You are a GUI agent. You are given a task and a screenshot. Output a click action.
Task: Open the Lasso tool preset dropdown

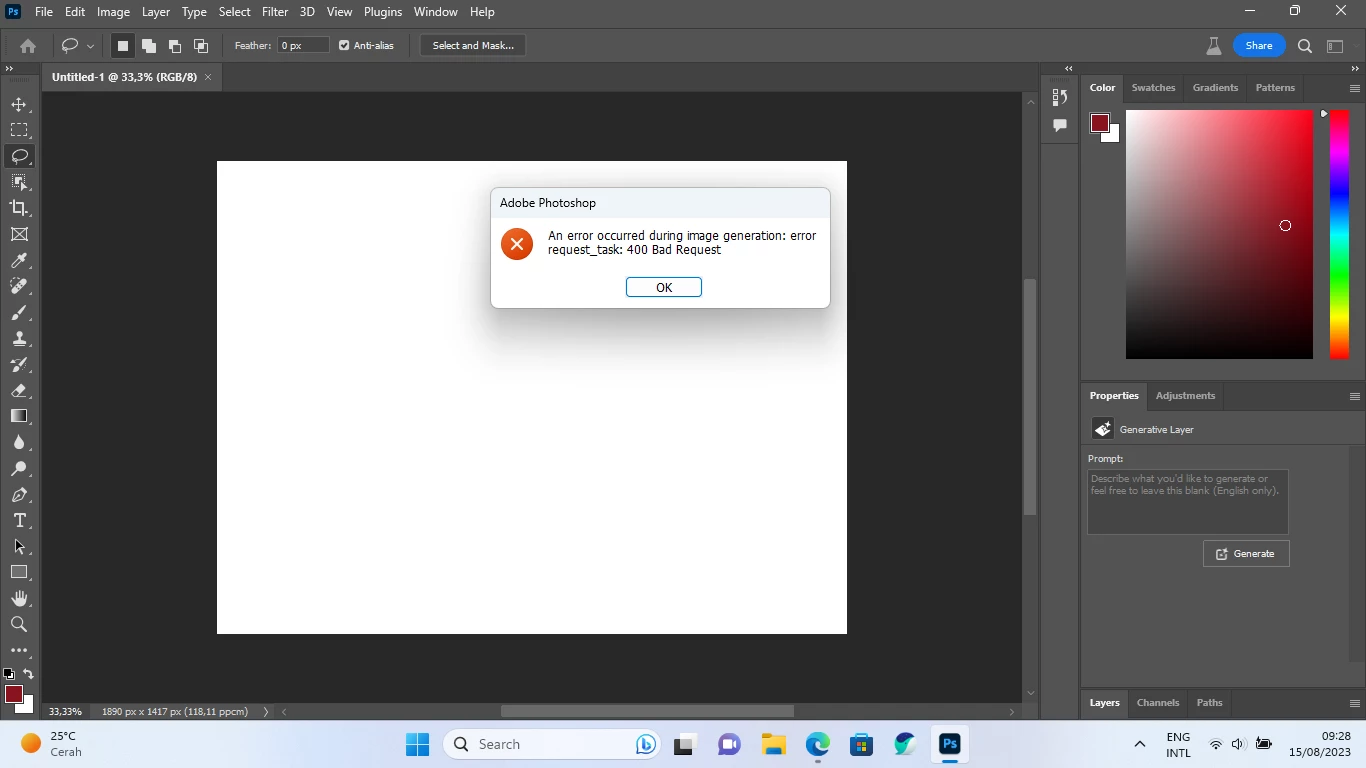90,45
